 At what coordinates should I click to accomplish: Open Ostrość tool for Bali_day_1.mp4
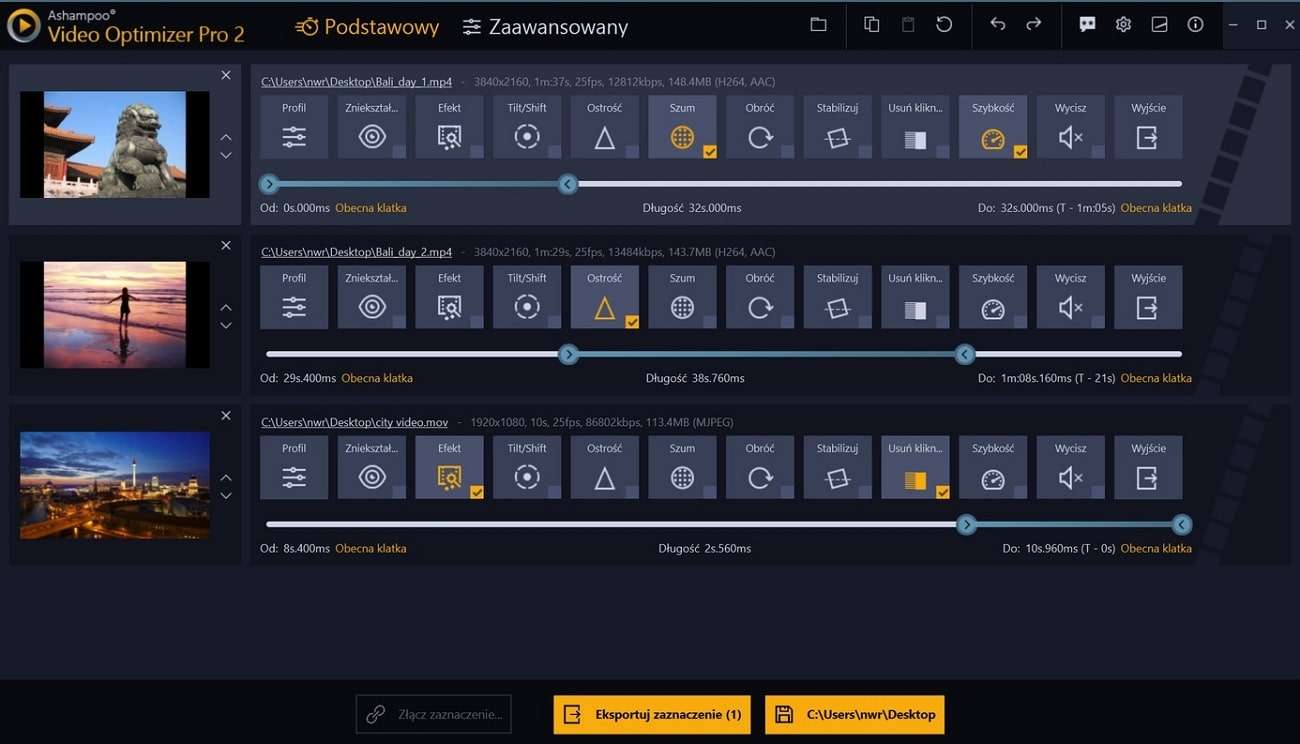pyautogui.click(x=605, y=127)
